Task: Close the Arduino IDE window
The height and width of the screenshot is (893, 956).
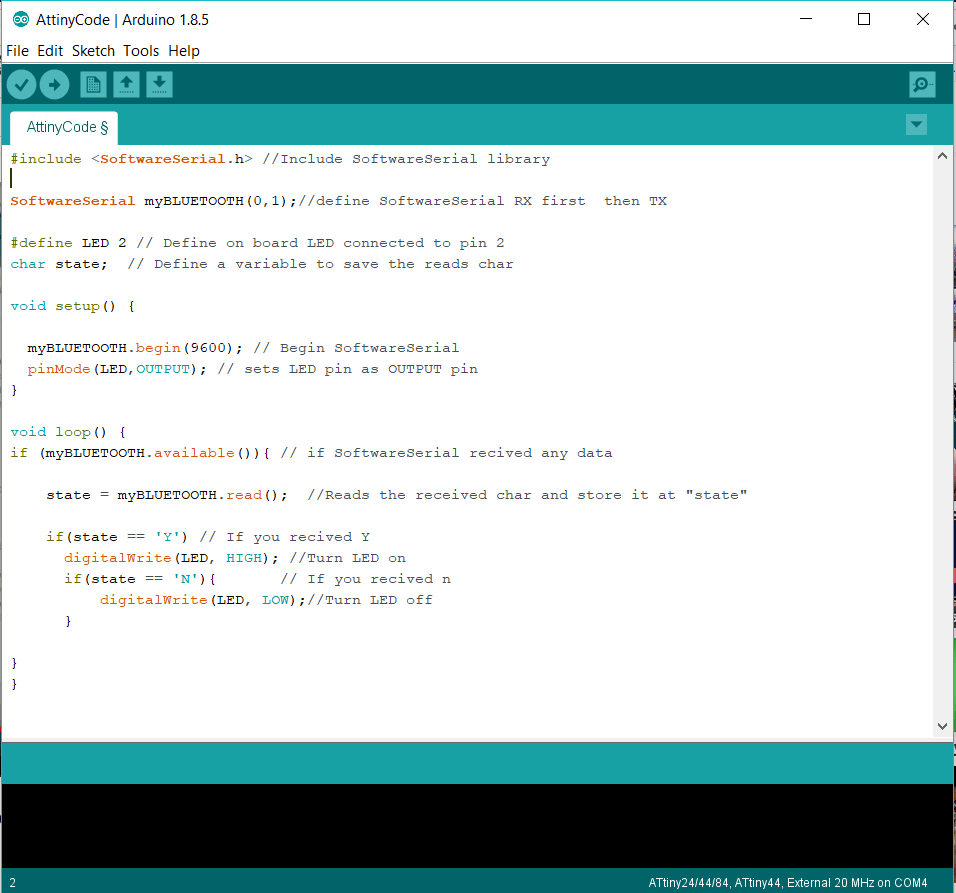Action: pos(922,19)
